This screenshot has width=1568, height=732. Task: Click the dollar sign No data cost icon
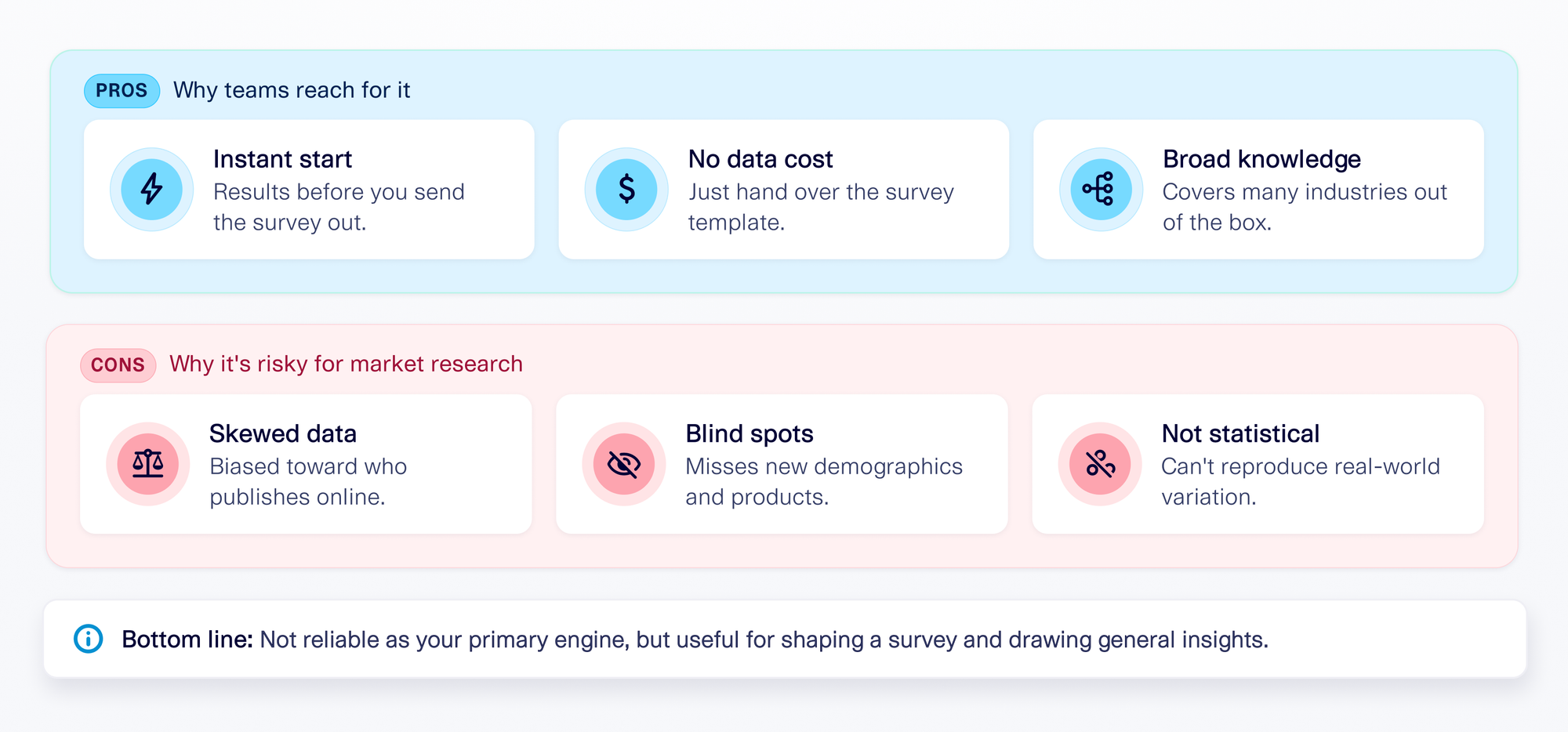626,189
